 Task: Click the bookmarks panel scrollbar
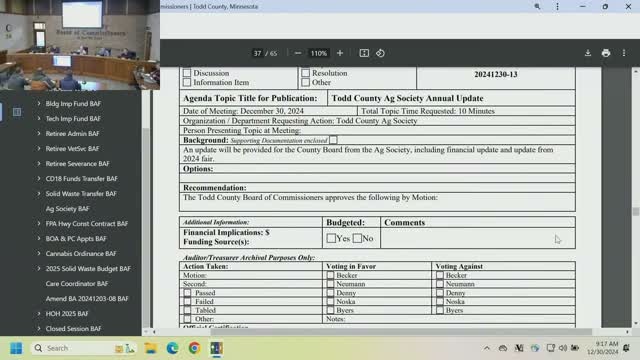pos(146,229)
